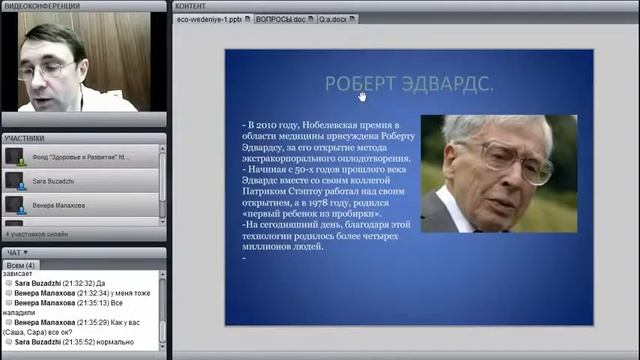640x360 pixels.
Task: Click the chat bubble icon beside message 21:35:52
Action: 9,342
